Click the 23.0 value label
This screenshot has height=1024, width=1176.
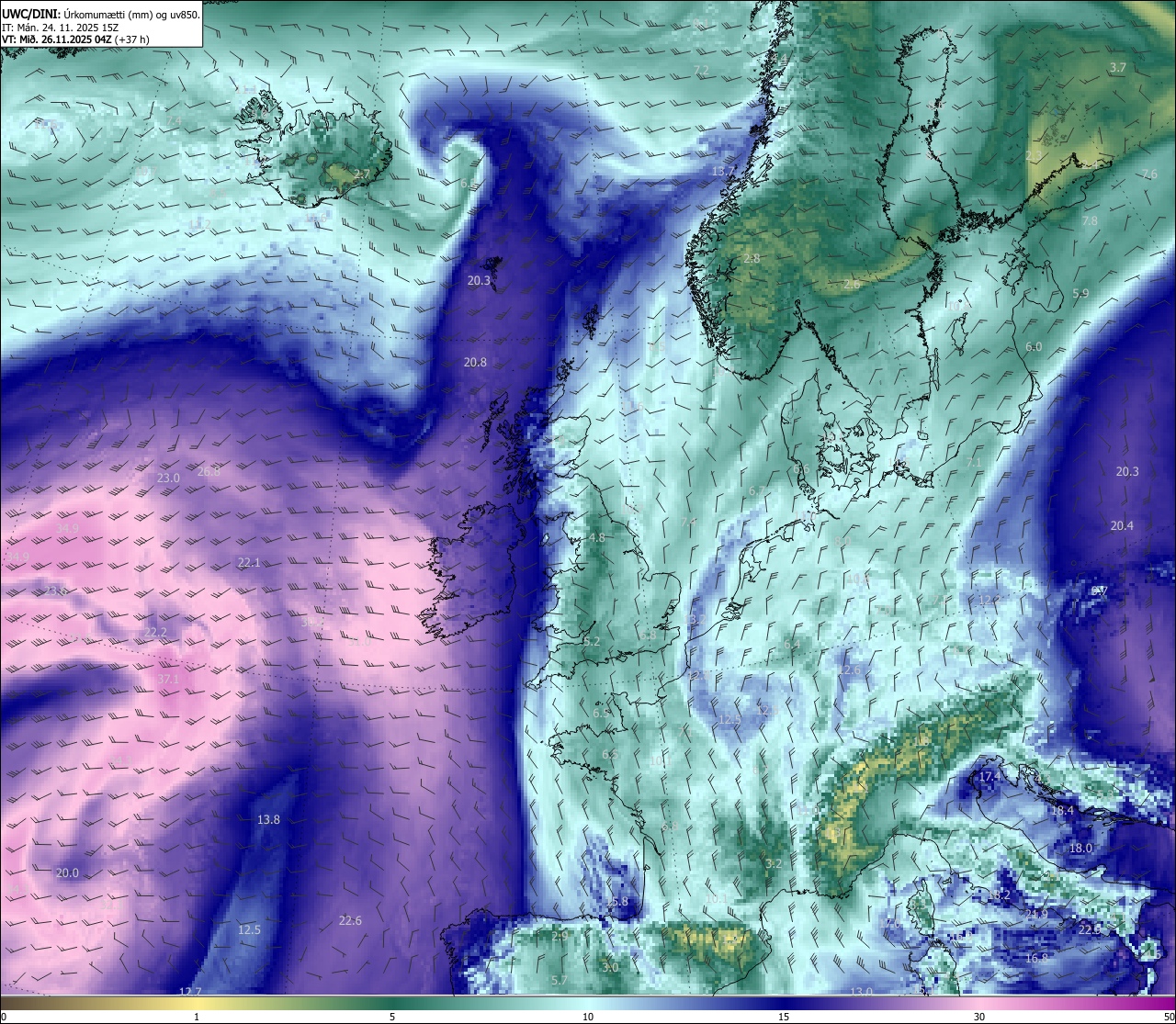(x=168, y=478)
